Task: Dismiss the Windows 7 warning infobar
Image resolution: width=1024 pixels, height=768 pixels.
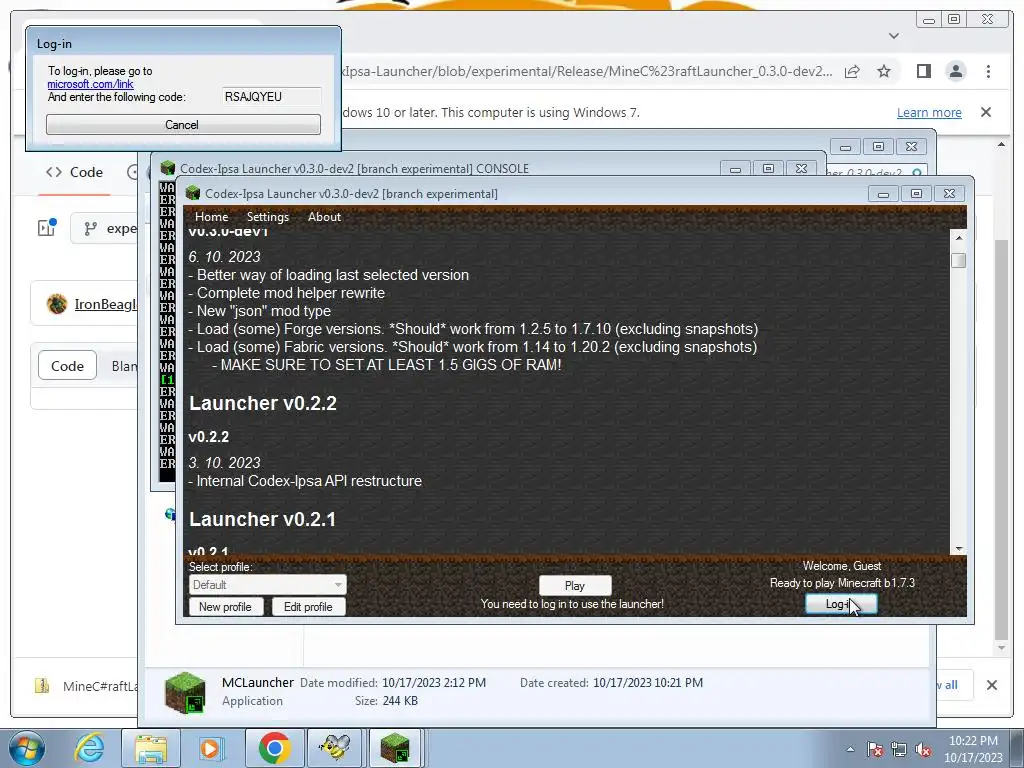Action: pos(986,112)
